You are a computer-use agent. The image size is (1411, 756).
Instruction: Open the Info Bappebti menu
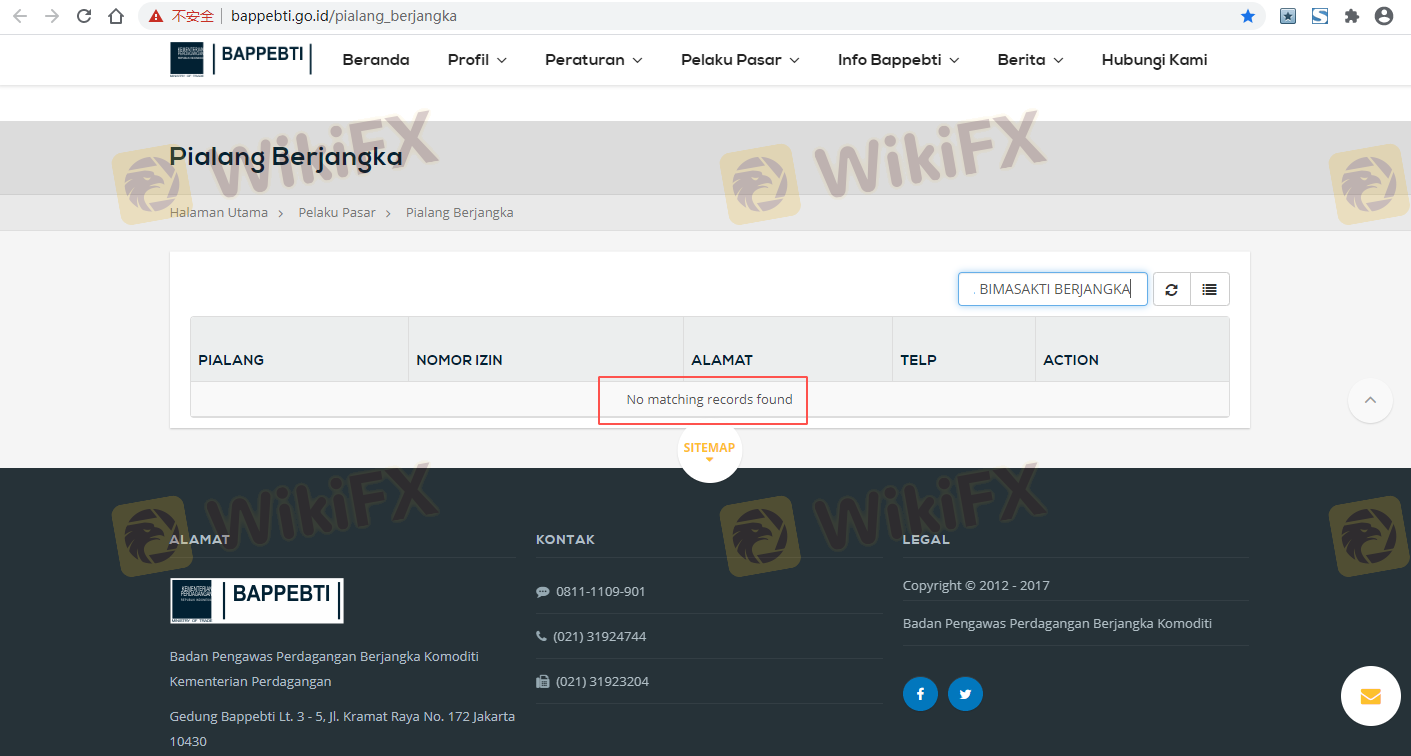tap(898, 60)
